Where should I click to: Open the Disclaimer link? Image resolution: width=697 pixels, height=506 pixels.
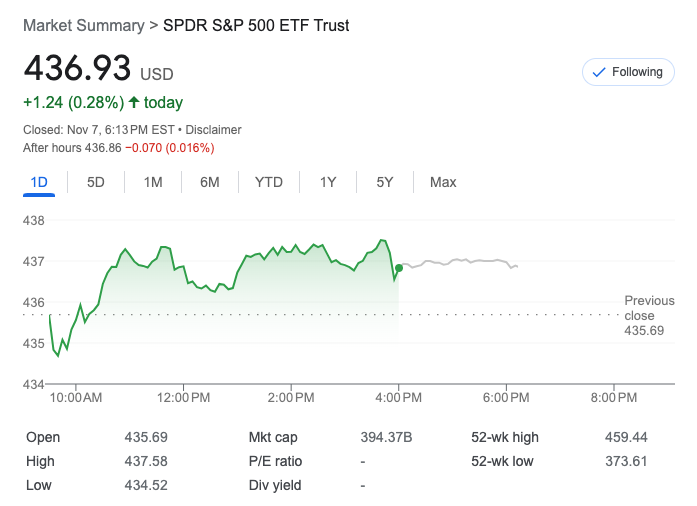click(215, 130)
